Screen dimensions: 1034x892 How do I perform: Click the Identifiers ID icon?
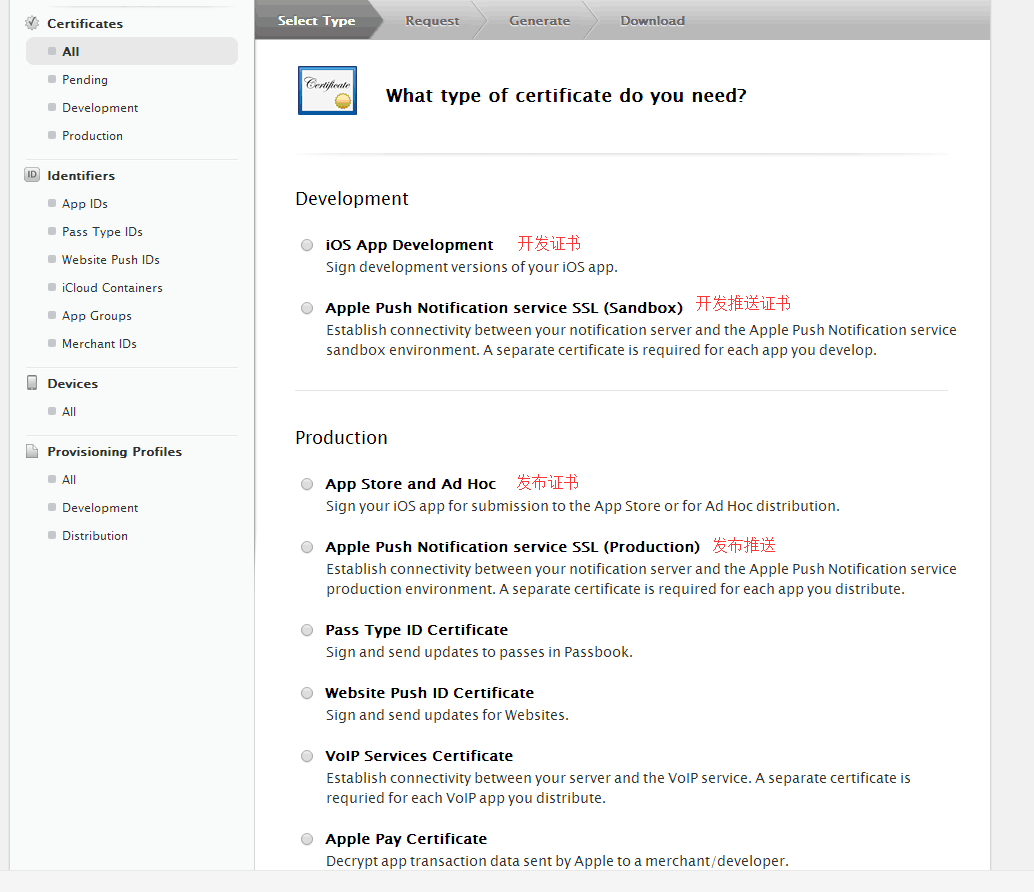point(32,175)
